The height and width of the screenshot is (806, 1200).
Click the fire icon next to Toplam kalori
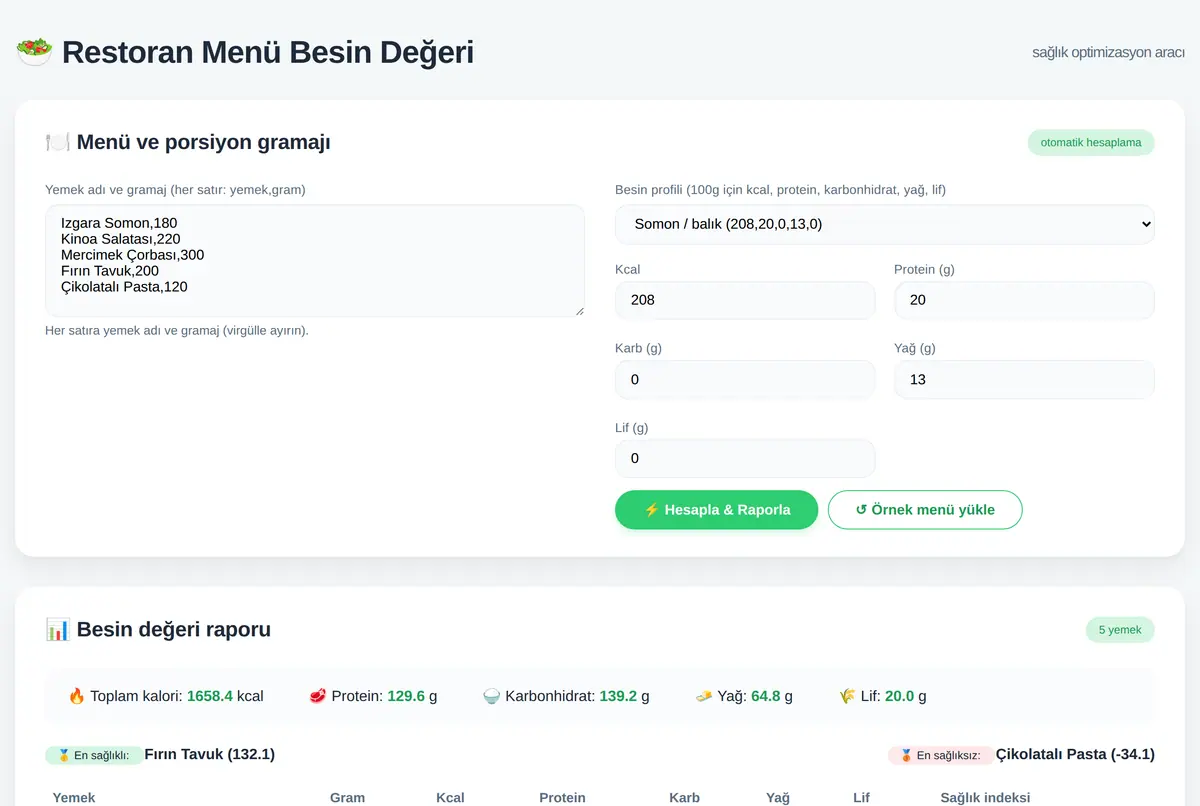[77, 696]
